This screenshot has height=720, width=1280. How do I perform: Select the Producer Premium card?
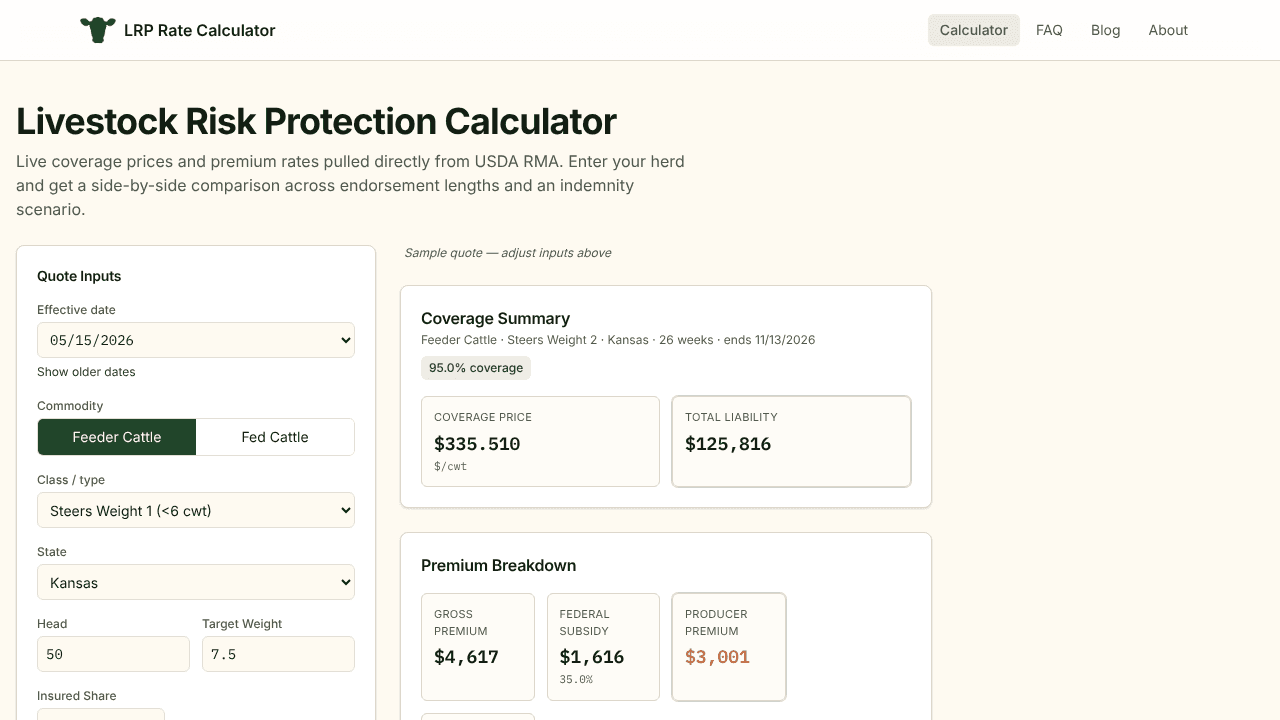tap(729, 647)
